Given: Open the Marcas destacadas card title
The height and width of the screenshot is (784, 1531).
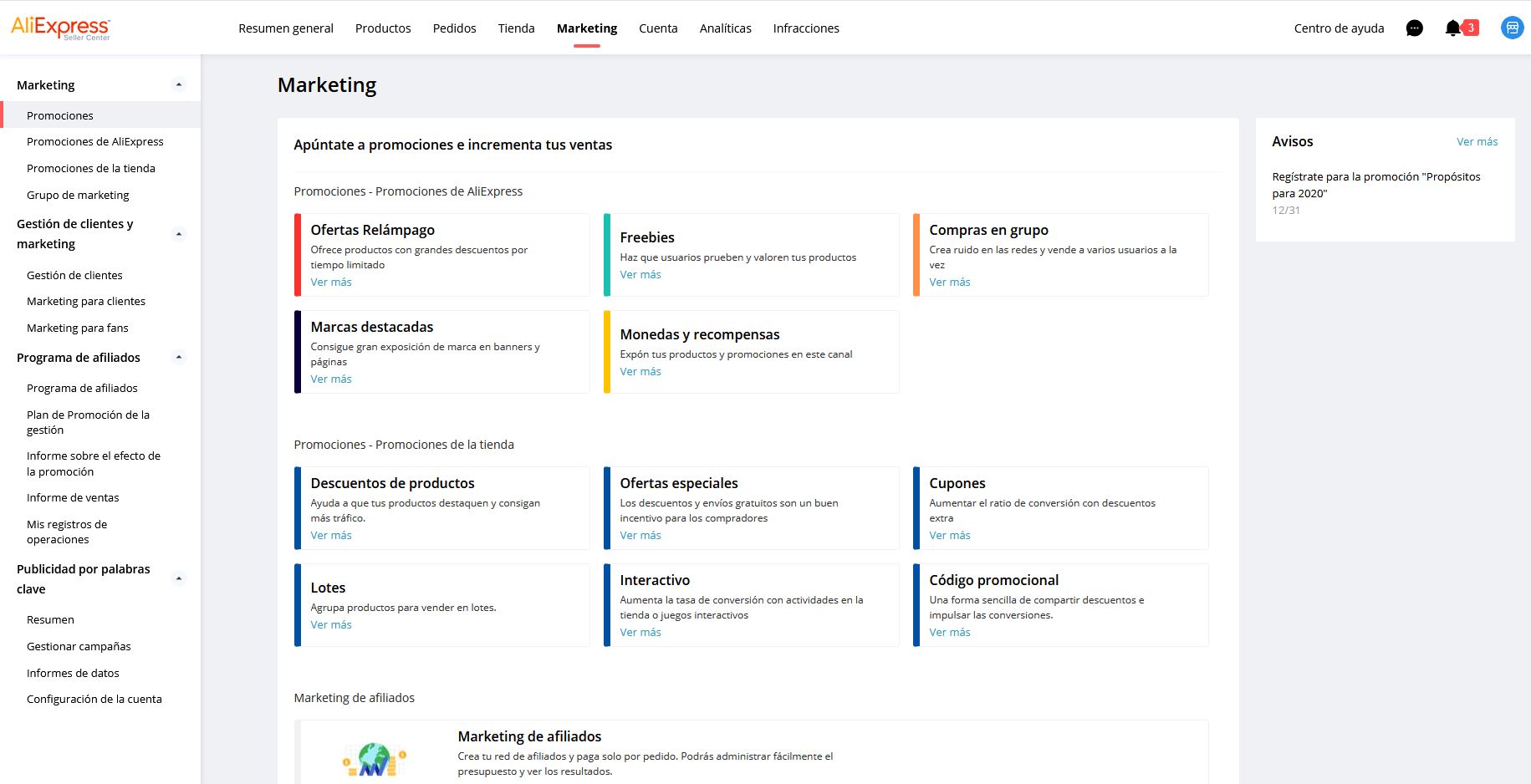Looking at the screenshot, I should pyautogui.click(x=372, y=327).
